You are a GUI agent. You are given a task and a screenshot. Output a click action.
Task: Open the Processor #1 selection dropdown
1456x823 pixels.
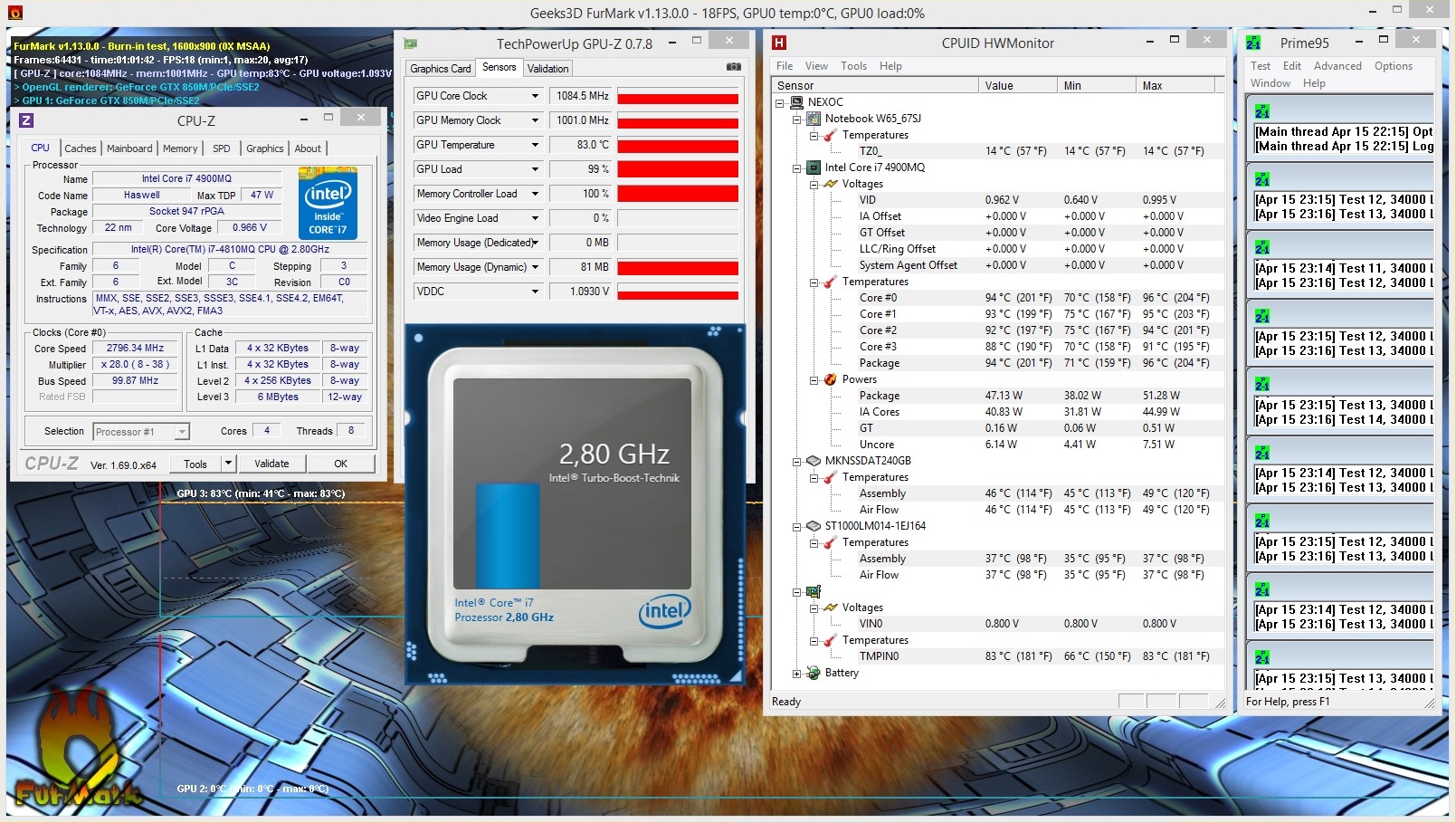(182, 432)
